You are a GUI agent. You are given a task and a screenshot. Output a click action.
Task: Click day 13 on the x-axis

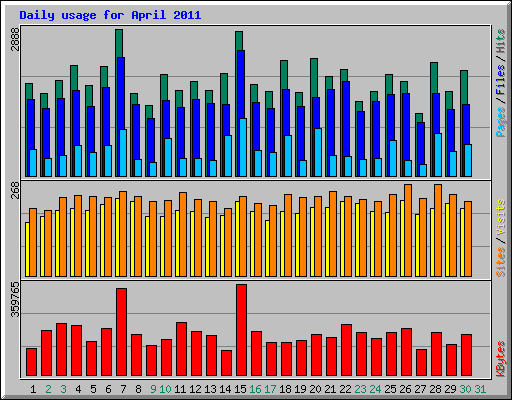click(210, 389)
